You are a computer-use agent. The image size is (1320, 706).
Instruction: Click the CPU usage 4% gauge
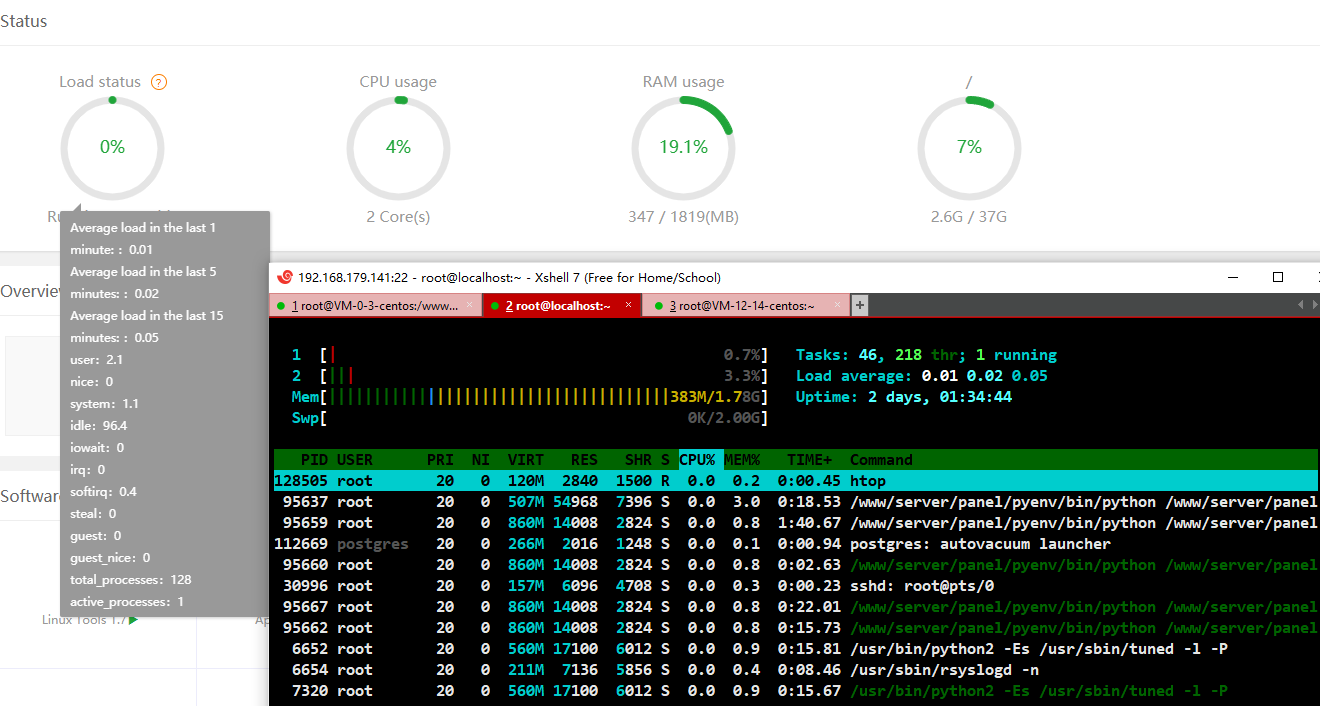[398, 147]
